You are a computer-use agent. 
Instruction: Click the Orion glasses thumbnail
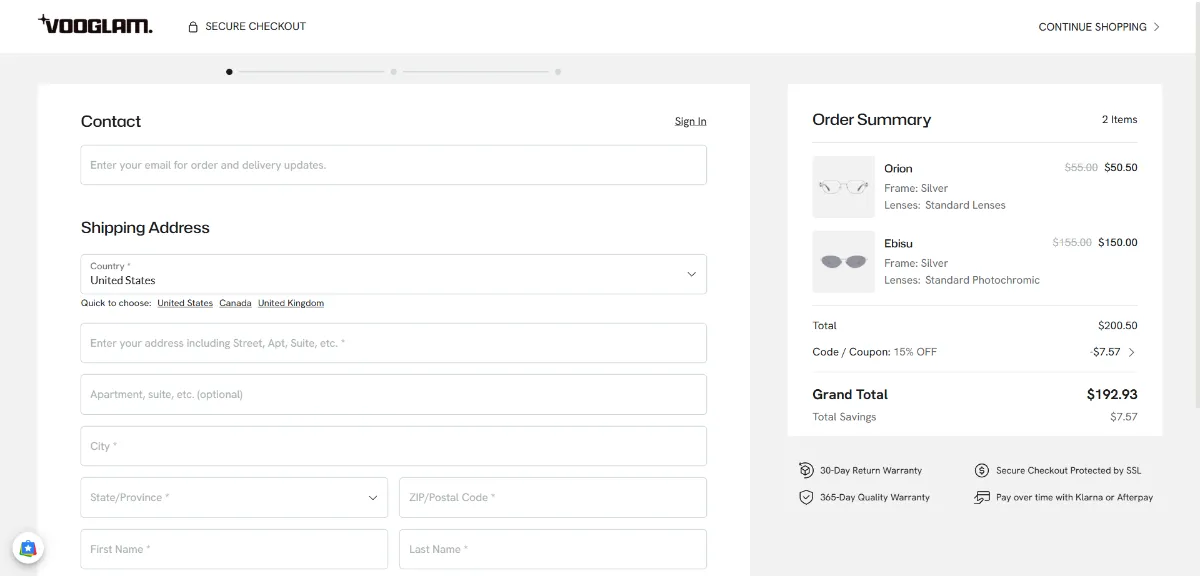(x=843, y=187)
